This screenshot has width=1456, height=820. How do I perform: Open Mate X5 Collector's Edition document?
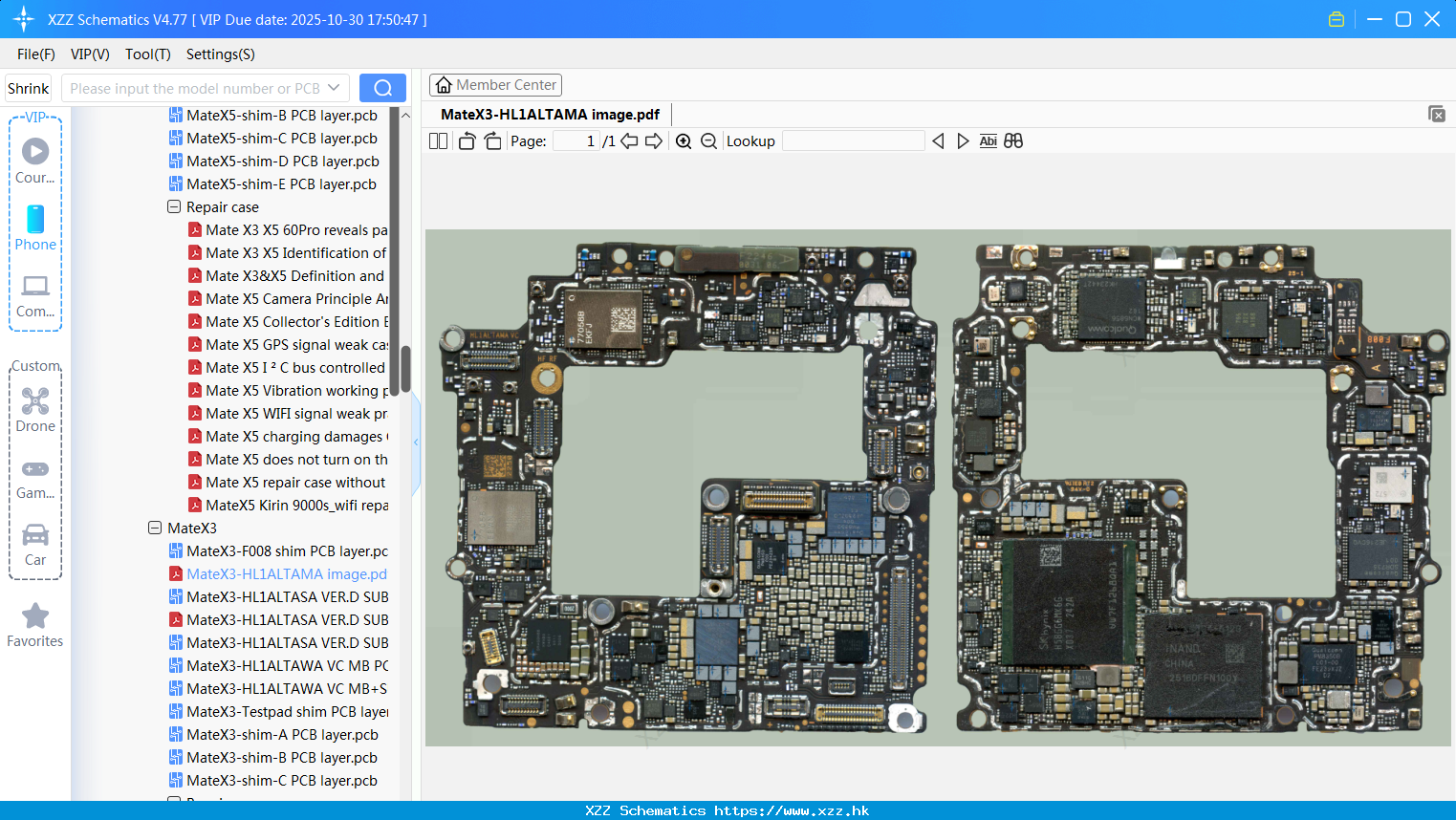point(288,321)
